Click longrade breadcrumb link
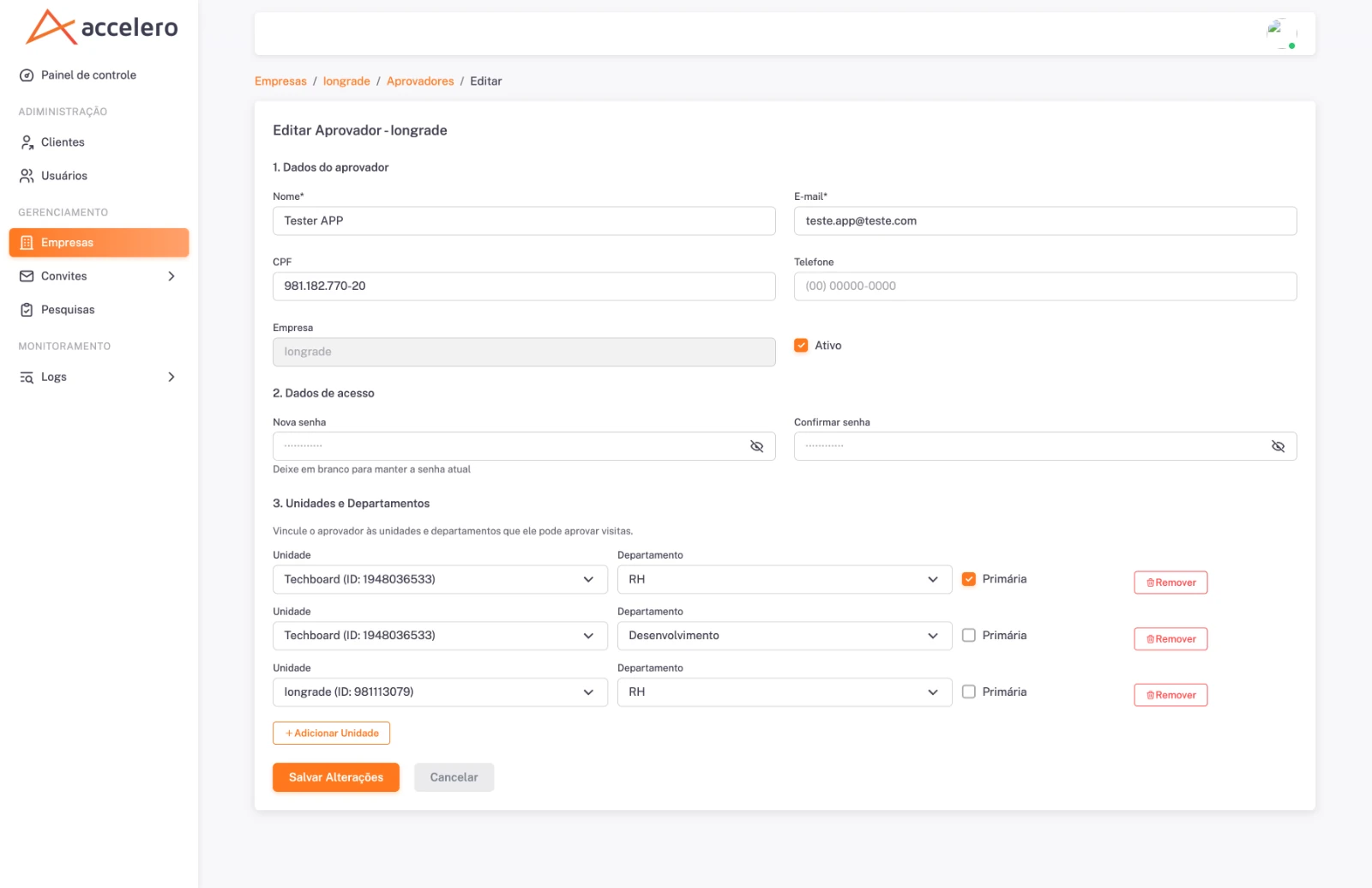The height and width of the screenshot is (888, 1372). (346, 82)
